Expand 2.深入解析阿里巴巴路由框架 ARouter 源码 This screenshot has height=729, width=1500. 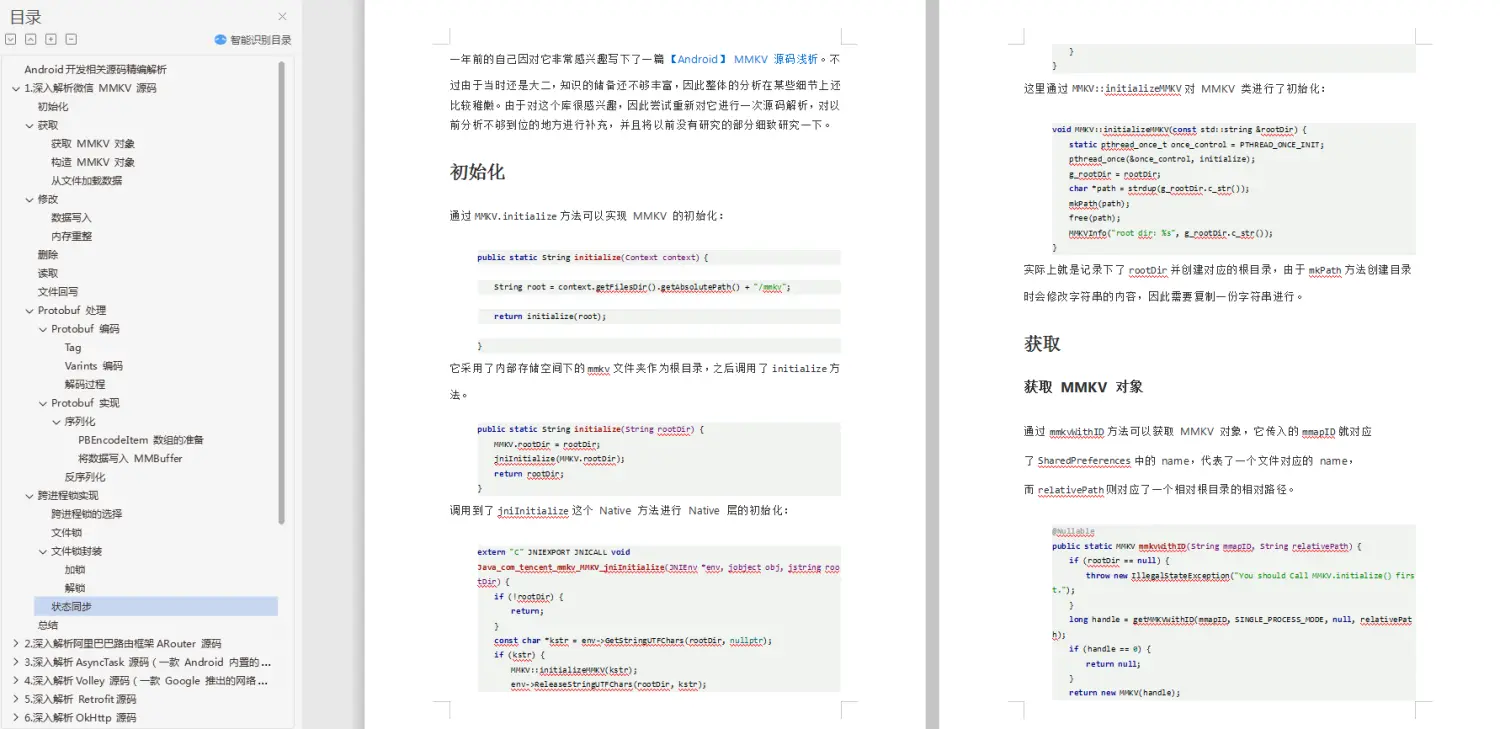[15, 644]
